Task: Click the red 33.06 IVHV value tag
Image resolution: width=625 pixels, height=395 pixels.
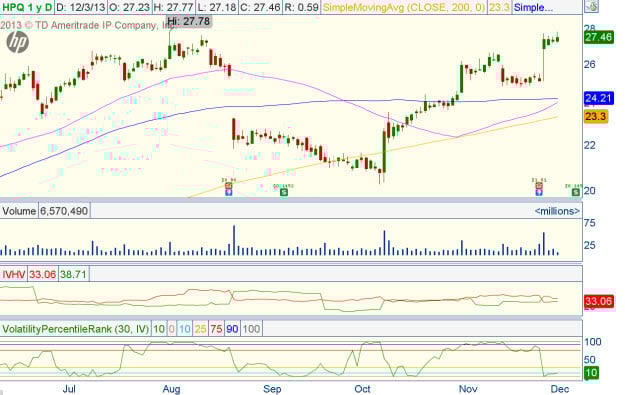Action: tap(599, 301)
